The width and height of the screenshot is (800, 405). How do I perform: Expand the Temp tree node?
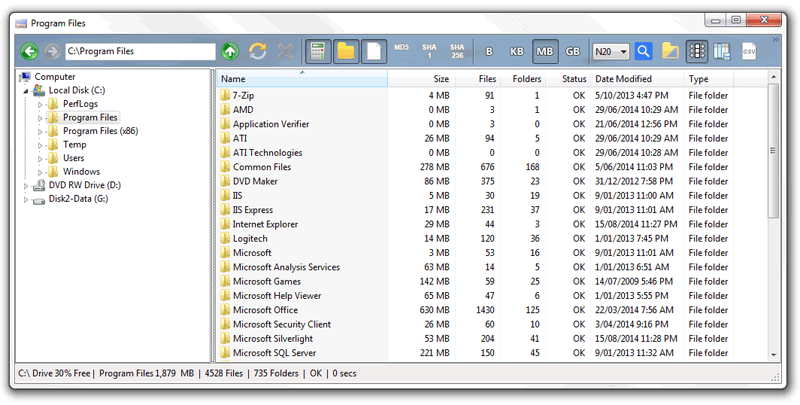(x=40, y=145)
